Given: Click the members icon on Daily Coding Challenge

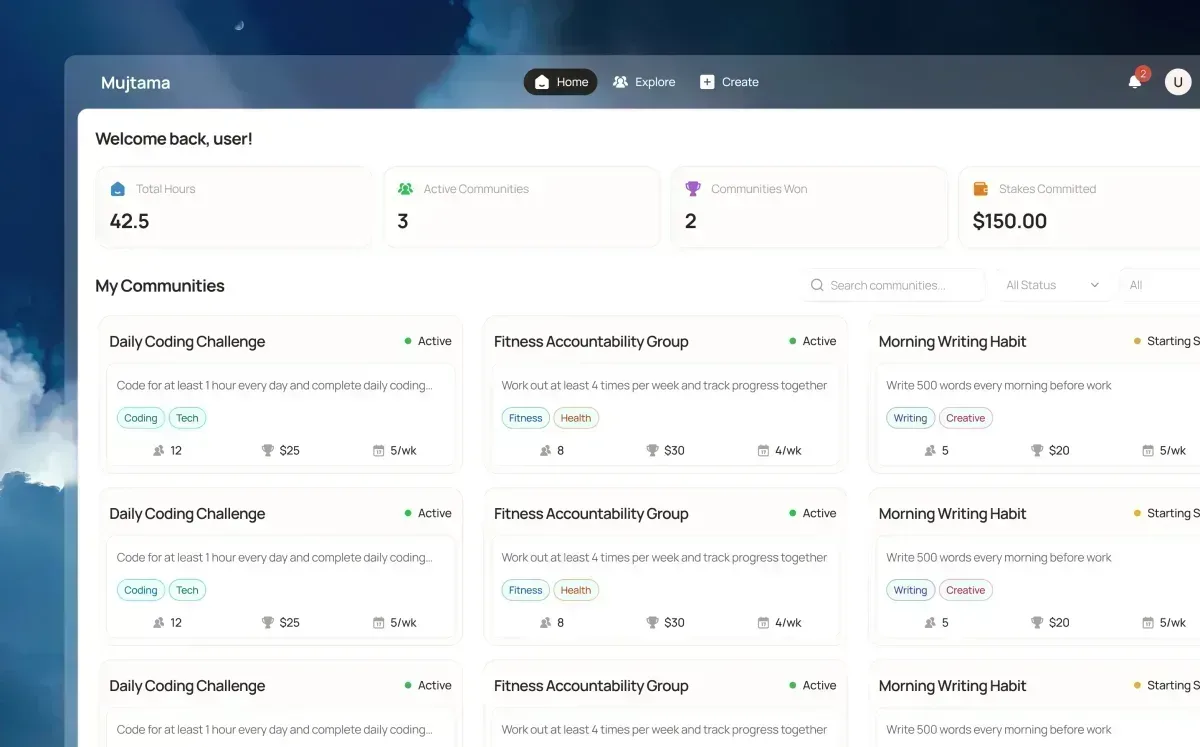Looking at the screenshot, I should pyautogui.click(x=157, y=450).
